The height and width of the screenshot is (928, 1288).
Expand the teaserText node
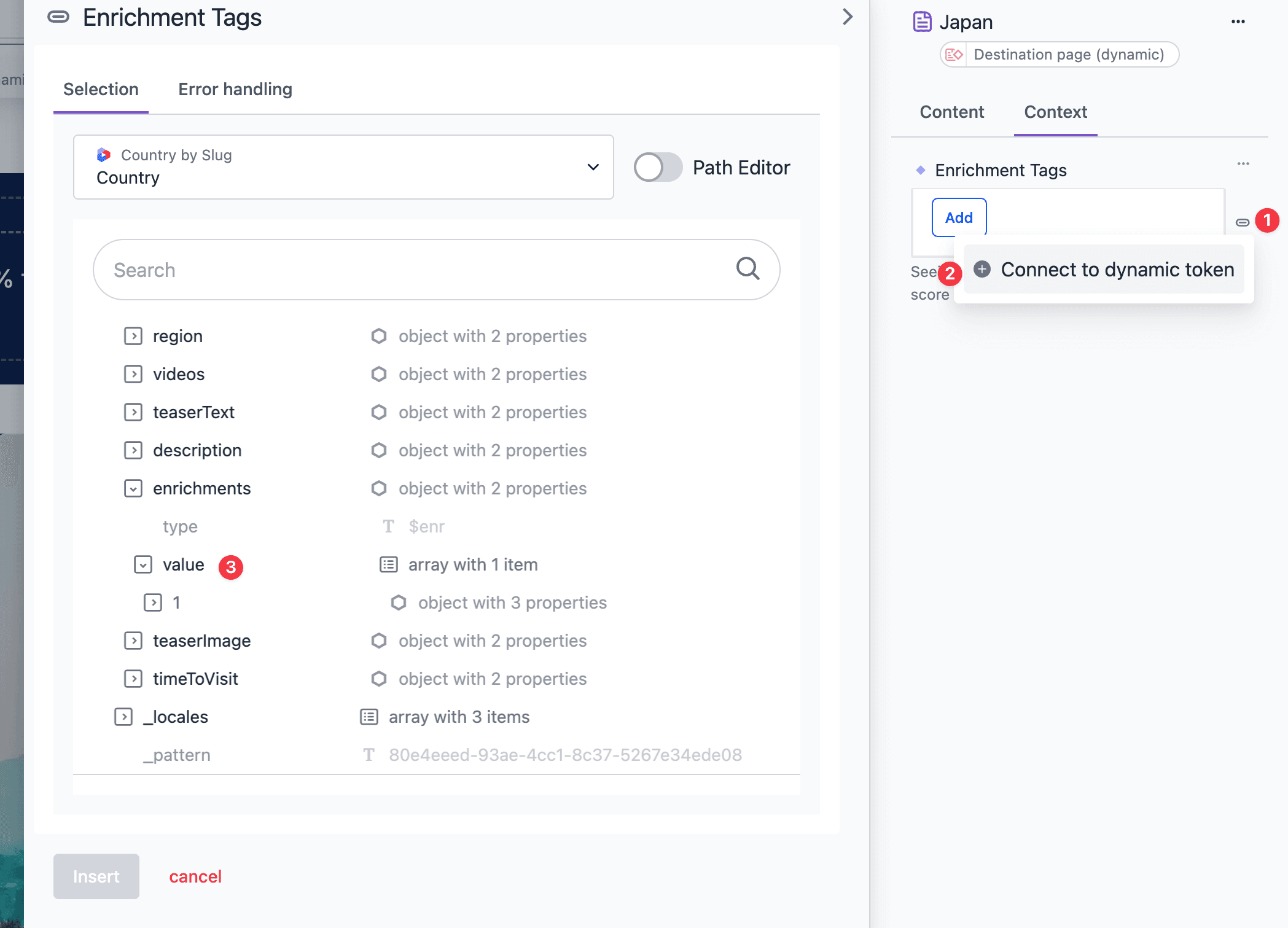tap(133, 412)
